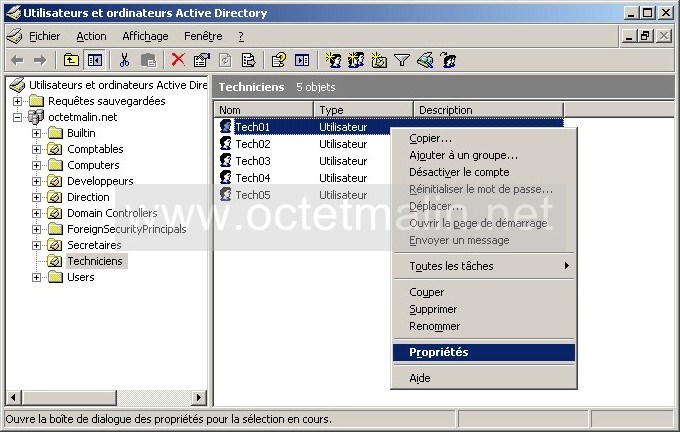Go up one level with folder icon

coord(71,60)
